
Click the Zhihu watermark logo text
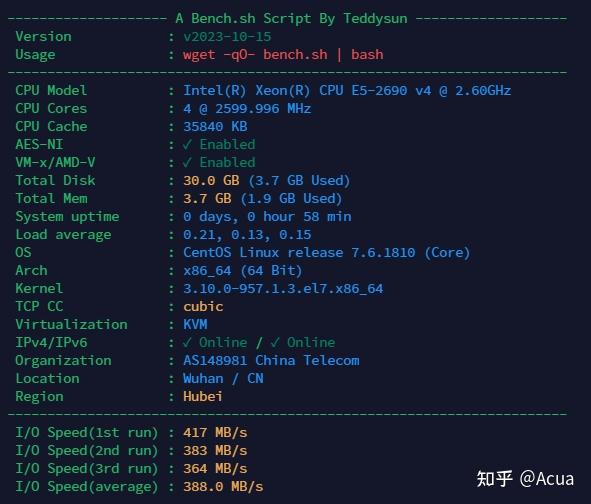495,479
